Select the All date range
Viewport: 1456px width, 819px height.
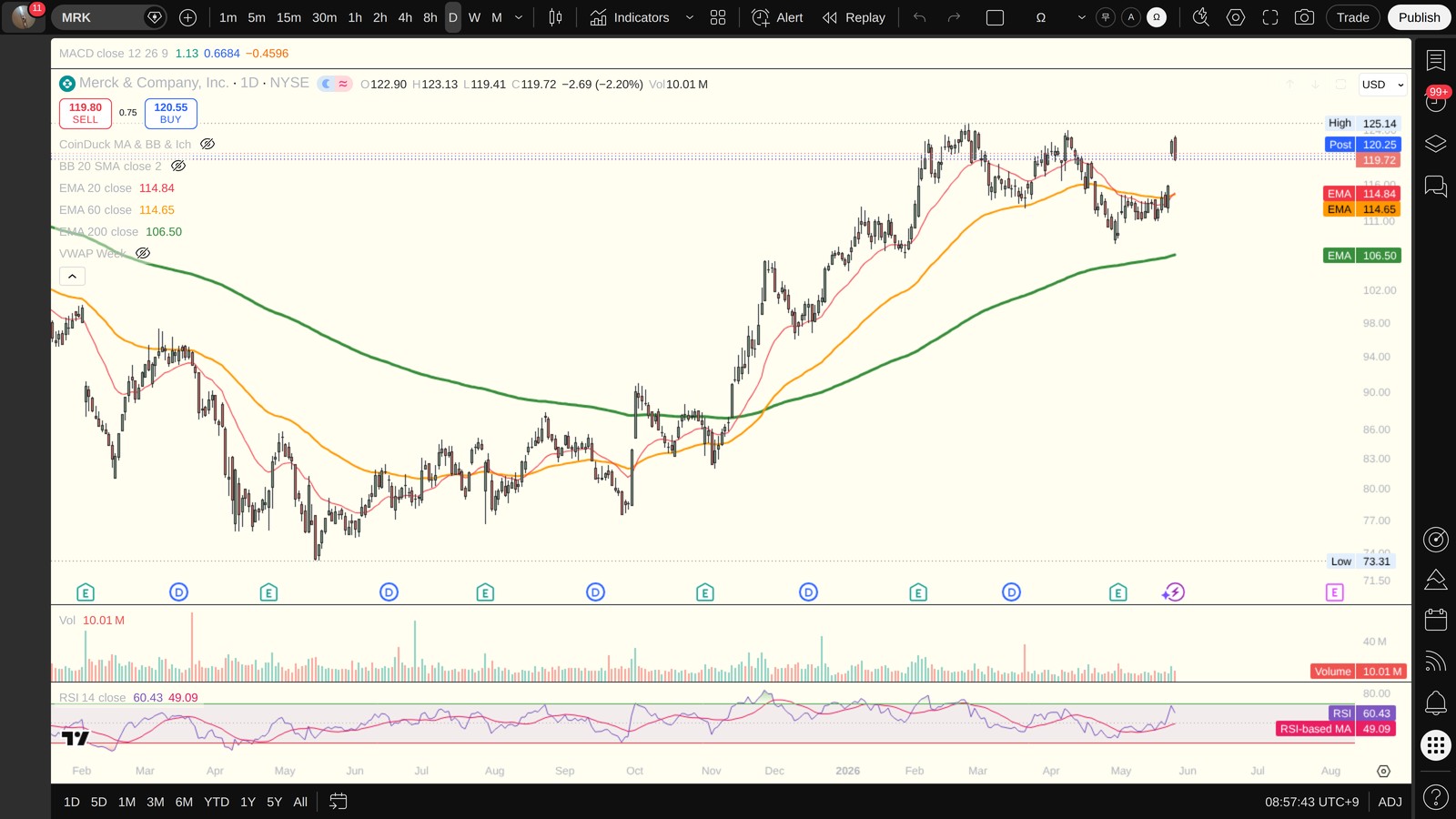[300, 802]
